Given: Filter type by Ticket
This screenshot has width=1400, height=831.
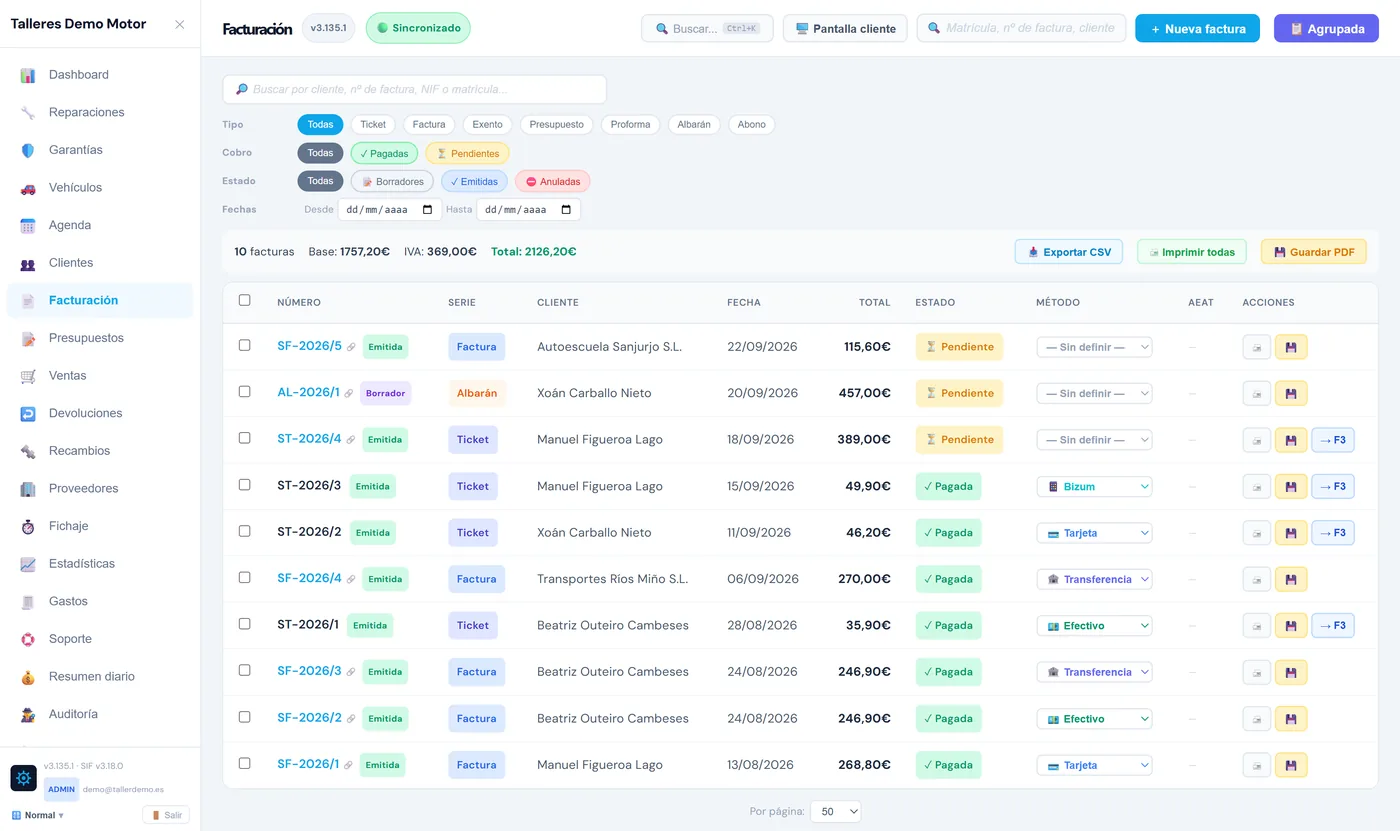Looking at the screenshot, I should (x=373, y=125).
